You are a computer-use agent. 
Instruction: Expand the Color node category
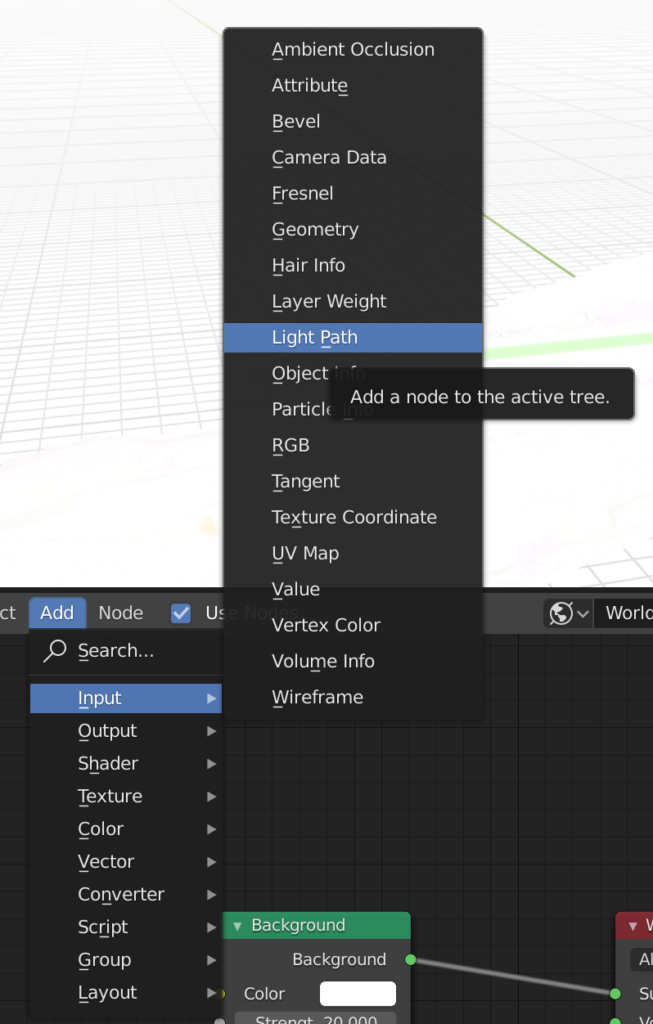tap(126, 829)
